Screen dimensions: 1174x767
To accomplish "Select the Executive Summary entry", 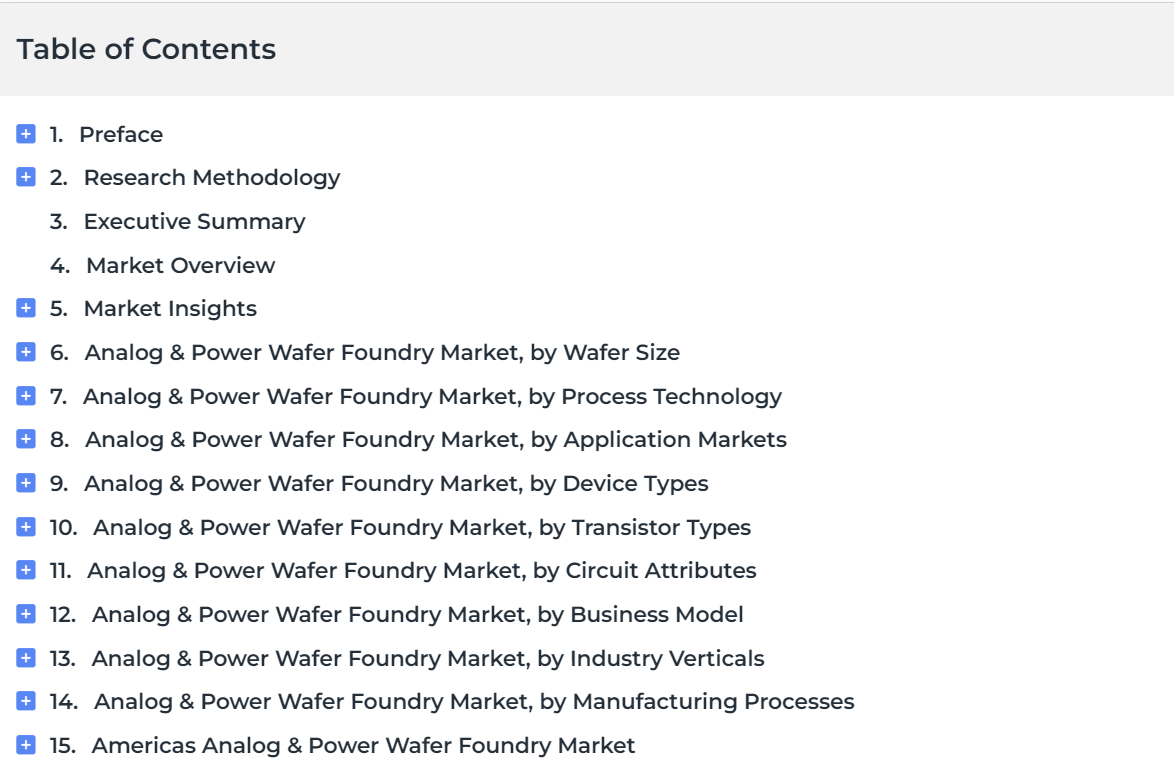I will point(195,222).
